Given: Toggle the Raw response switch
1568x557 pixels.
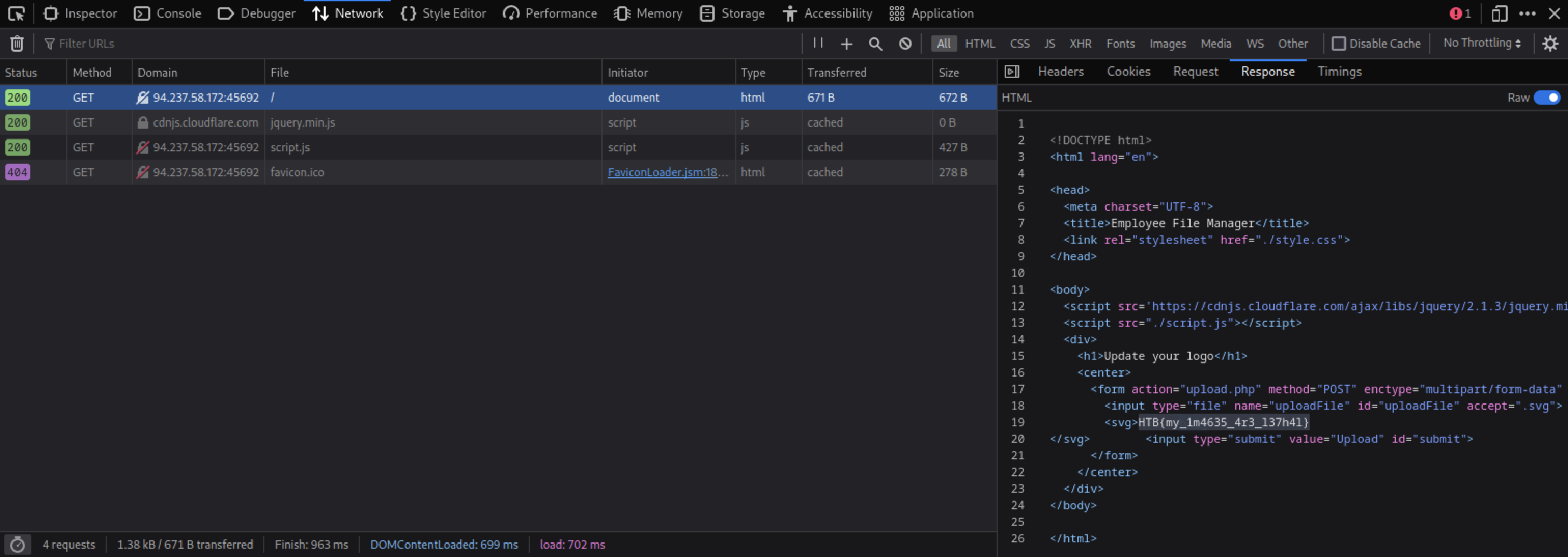Looking at the screenshot, I should click(x=1546, y=98).
